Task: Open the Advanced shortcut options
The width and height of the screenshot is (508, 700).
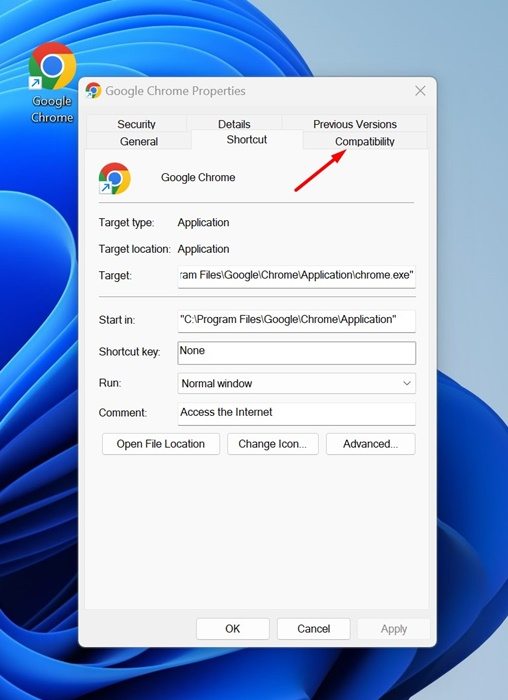Action: pyautogui.click(x=371, y=444)
